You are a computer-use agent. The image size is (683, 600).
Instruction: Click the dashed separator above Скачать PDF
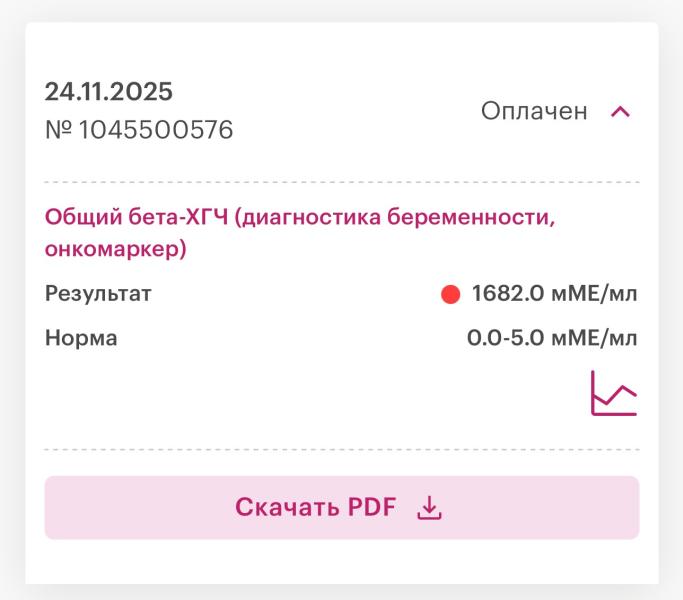tap(341, 450)
